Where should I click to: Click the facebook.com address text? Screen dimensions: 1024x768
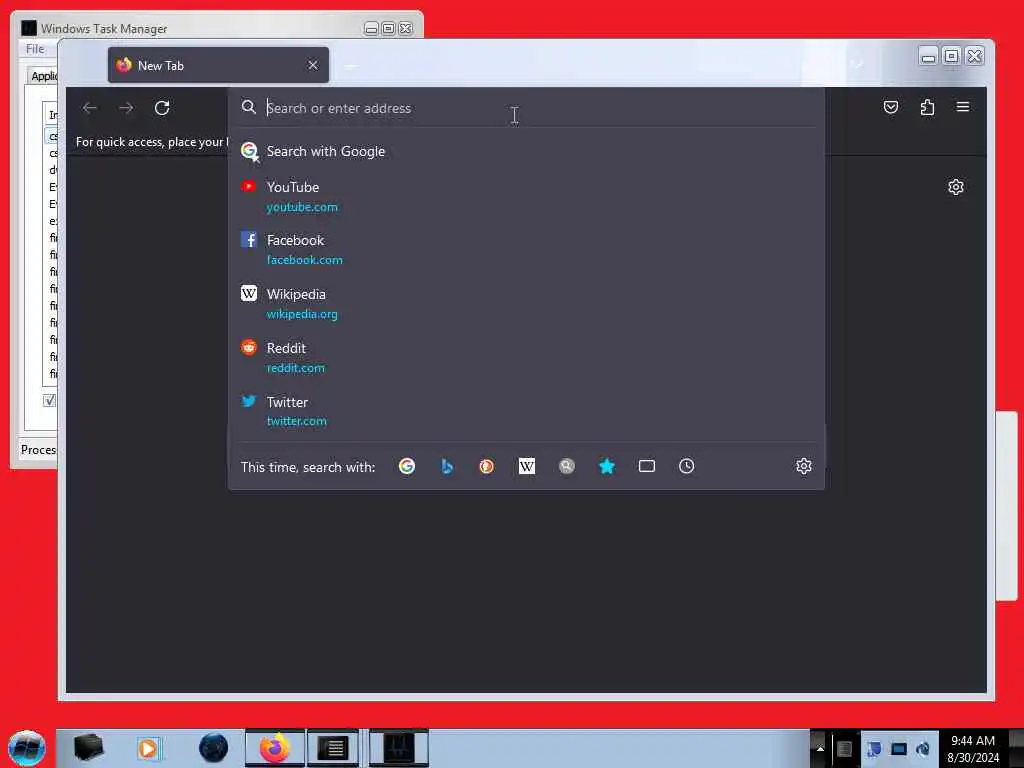point(304,260)
